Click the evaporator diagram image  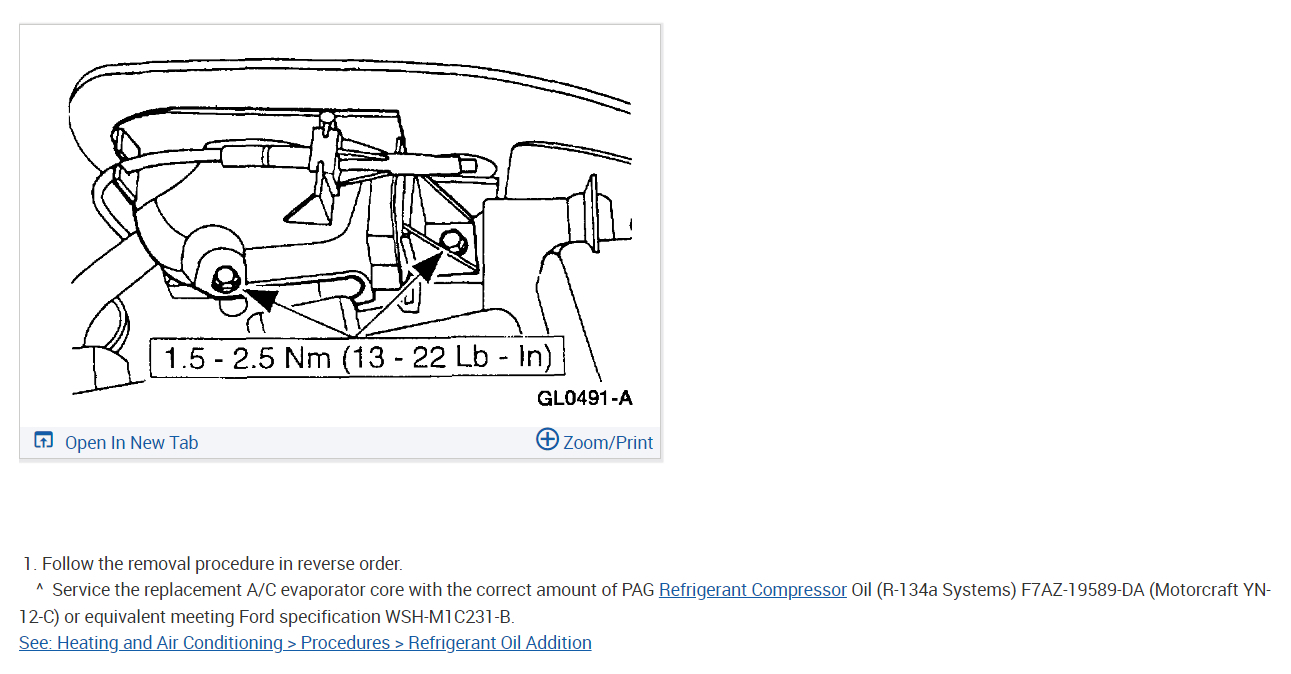pyautogui.click(x=340, y=225)
